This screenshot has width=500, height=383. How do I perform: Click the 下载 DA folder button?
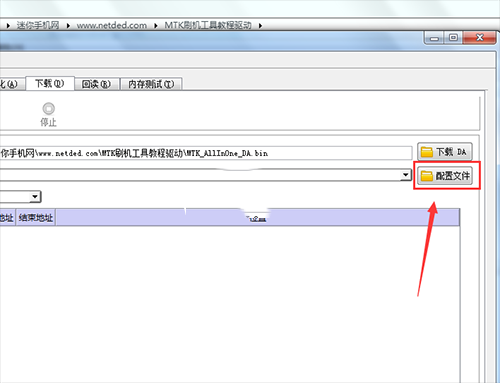[445, 152]
